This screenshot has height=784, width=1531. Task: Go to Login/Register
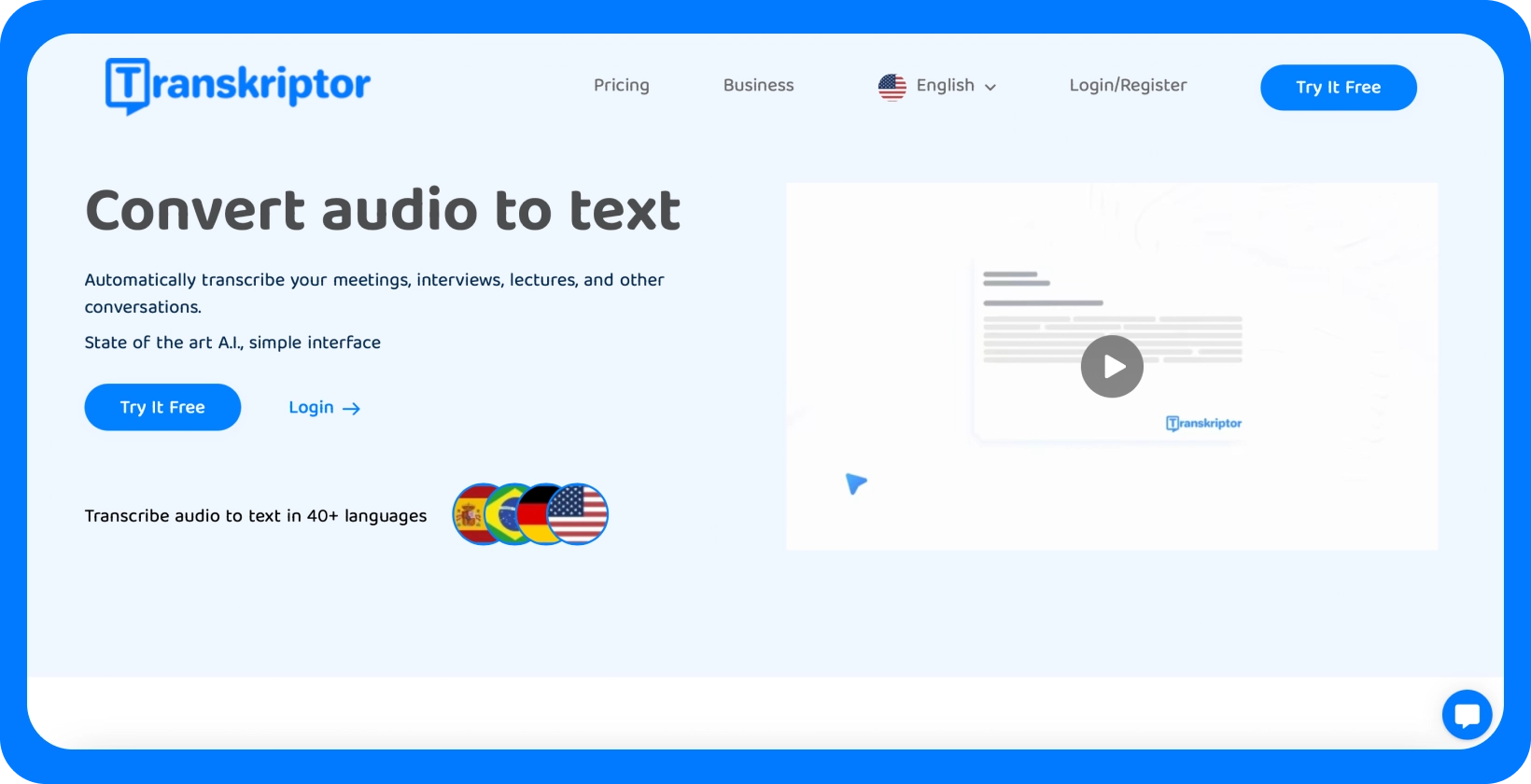[x=1128, y=85]
